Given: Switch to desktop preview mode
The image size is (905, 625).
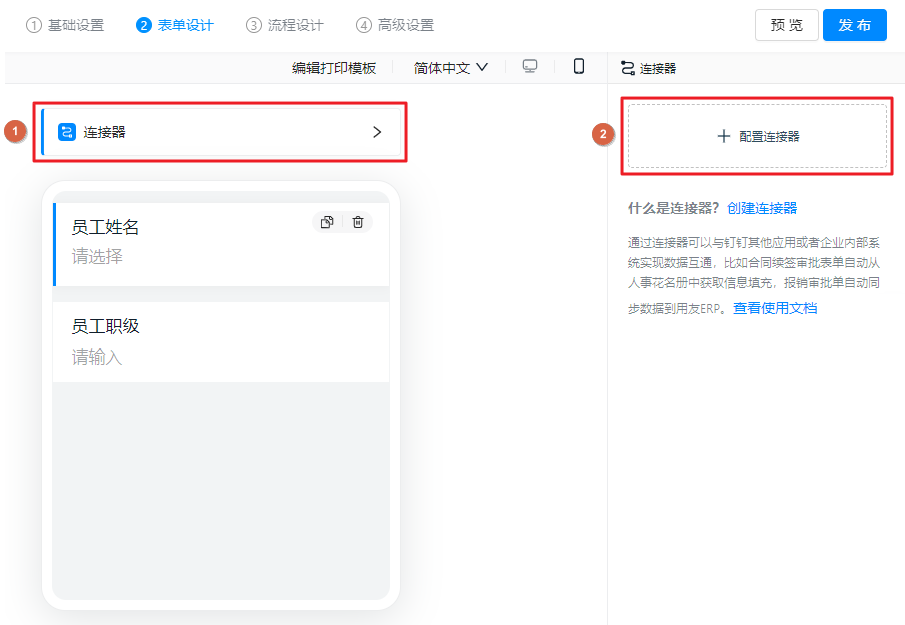Looking at the screenshot, I should click(530, 66).
